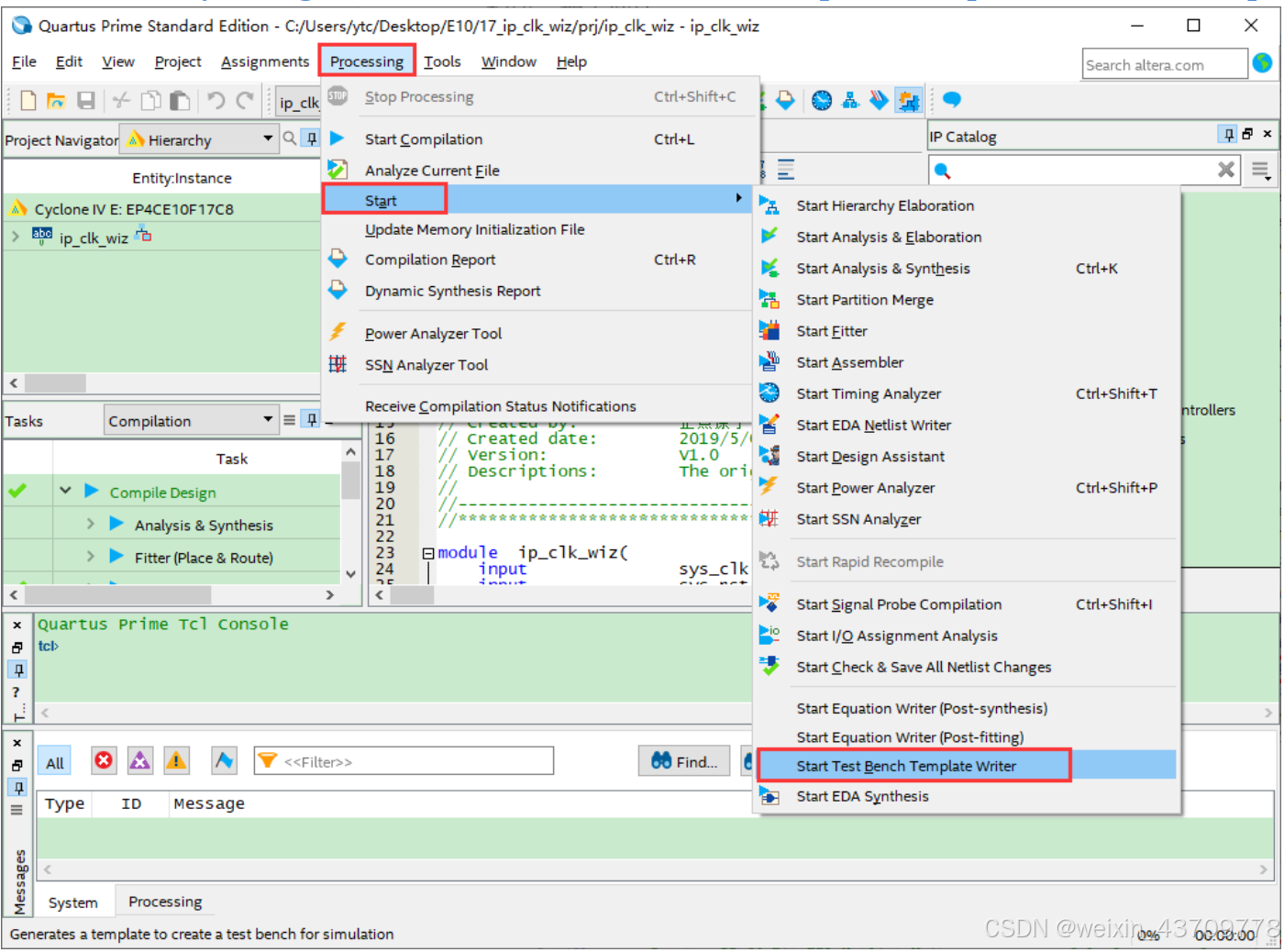Select the All messages filter toggle

(55, 762)
